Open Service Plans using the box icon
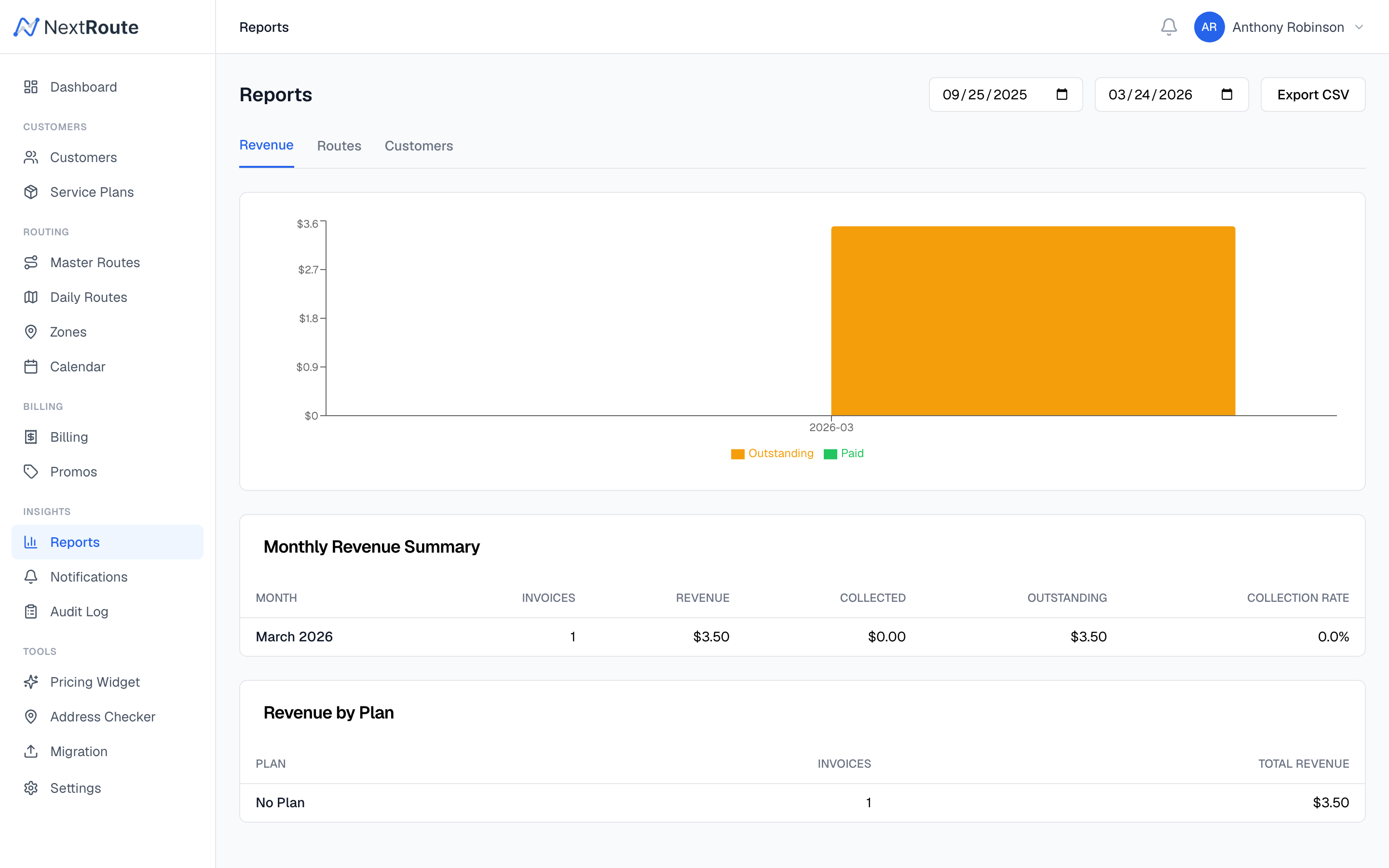 pos(31,192)
